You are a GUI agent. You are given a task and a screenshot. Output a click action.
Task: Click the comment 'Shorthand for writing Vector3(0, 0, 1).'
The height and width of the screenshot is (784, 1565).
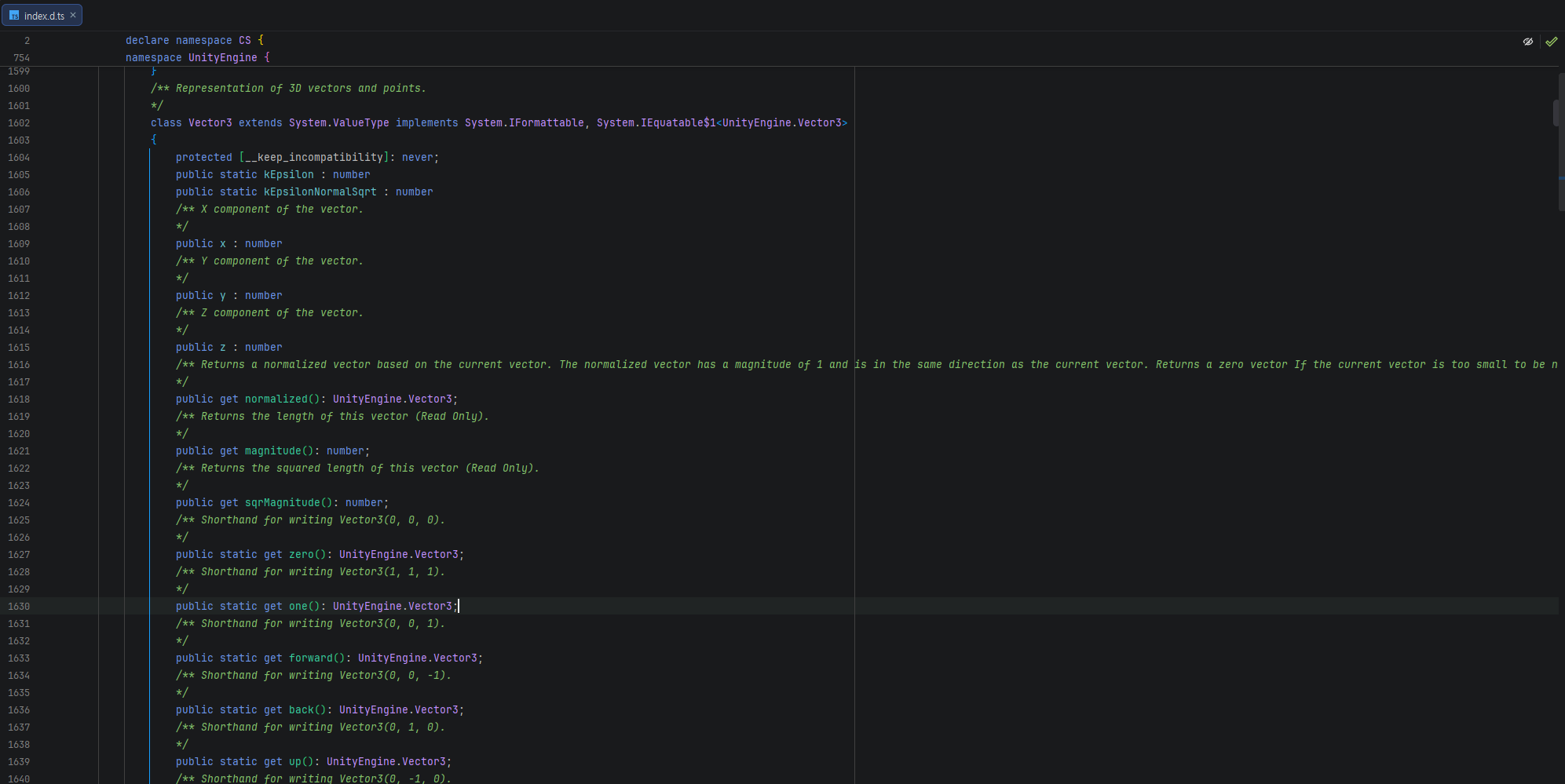point(324,624)
